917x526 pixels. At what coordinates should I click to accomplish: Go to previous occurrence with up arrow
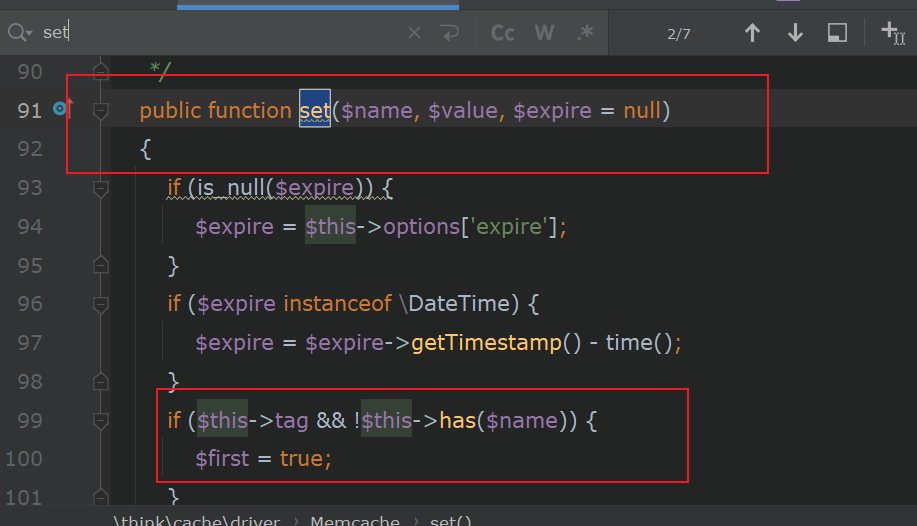coord(752,33)
